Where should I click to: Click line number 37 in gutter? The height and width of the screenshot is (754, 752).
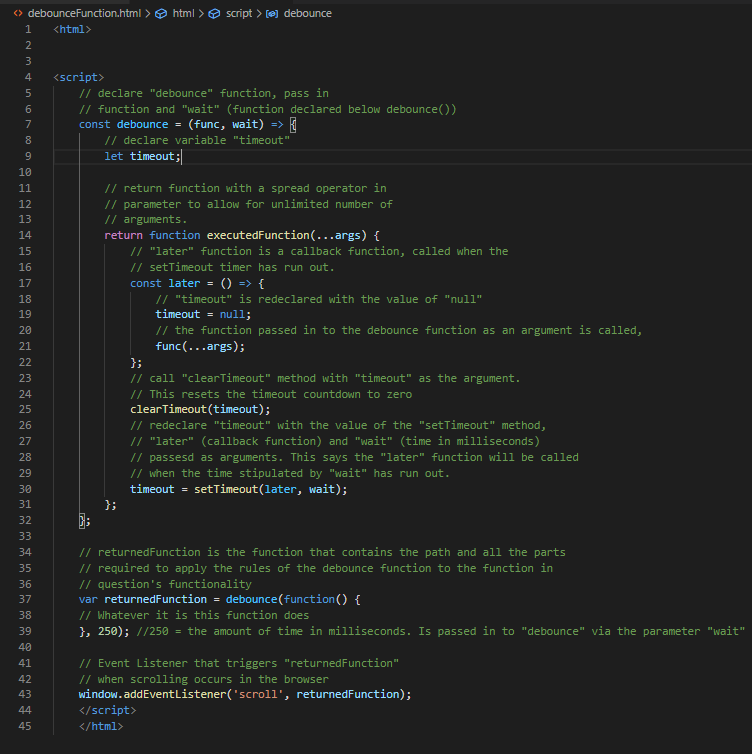25,599
